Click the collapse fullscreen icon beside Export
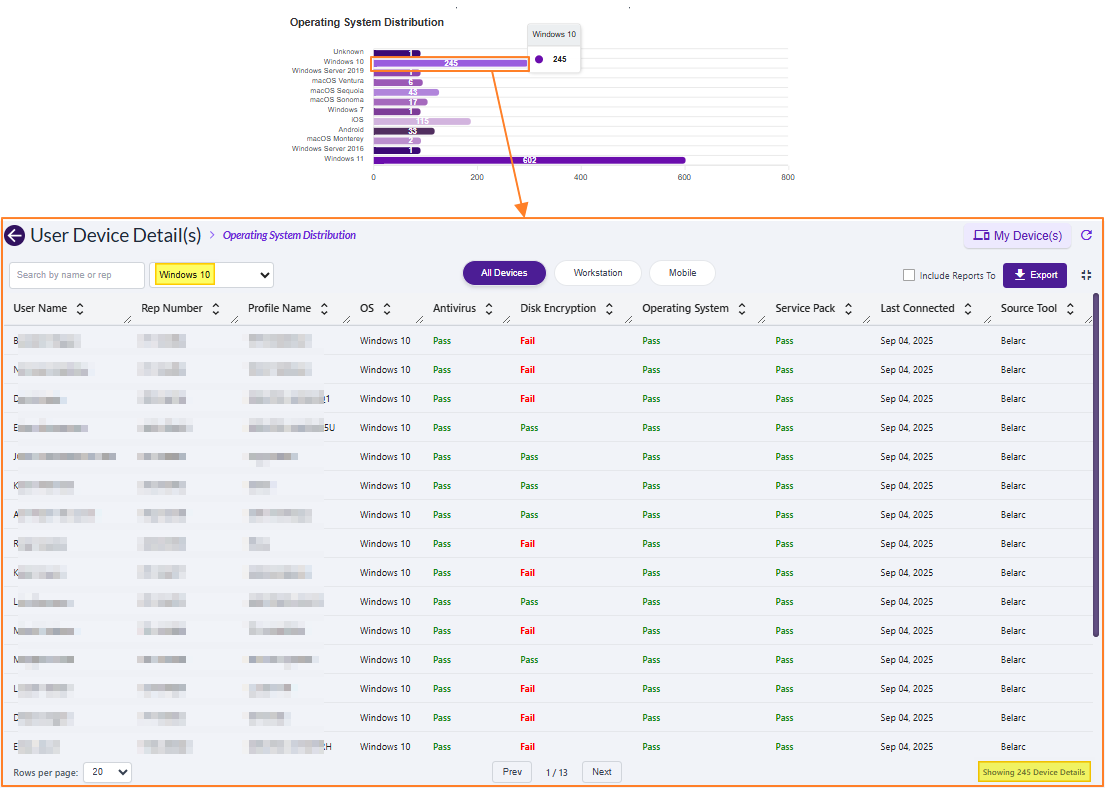Image resolution: width=1105 pixels, height=788 pixels. (1087, 275)
